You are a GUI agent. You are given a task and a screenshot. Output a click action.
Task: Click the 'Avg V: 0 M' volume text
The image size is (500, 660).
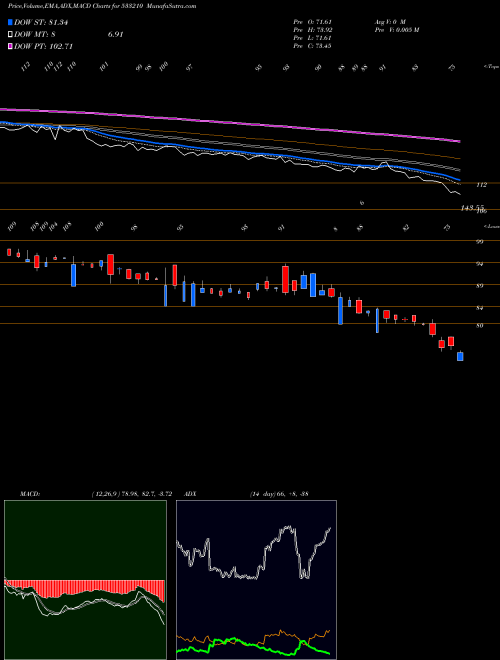[390, 21]
